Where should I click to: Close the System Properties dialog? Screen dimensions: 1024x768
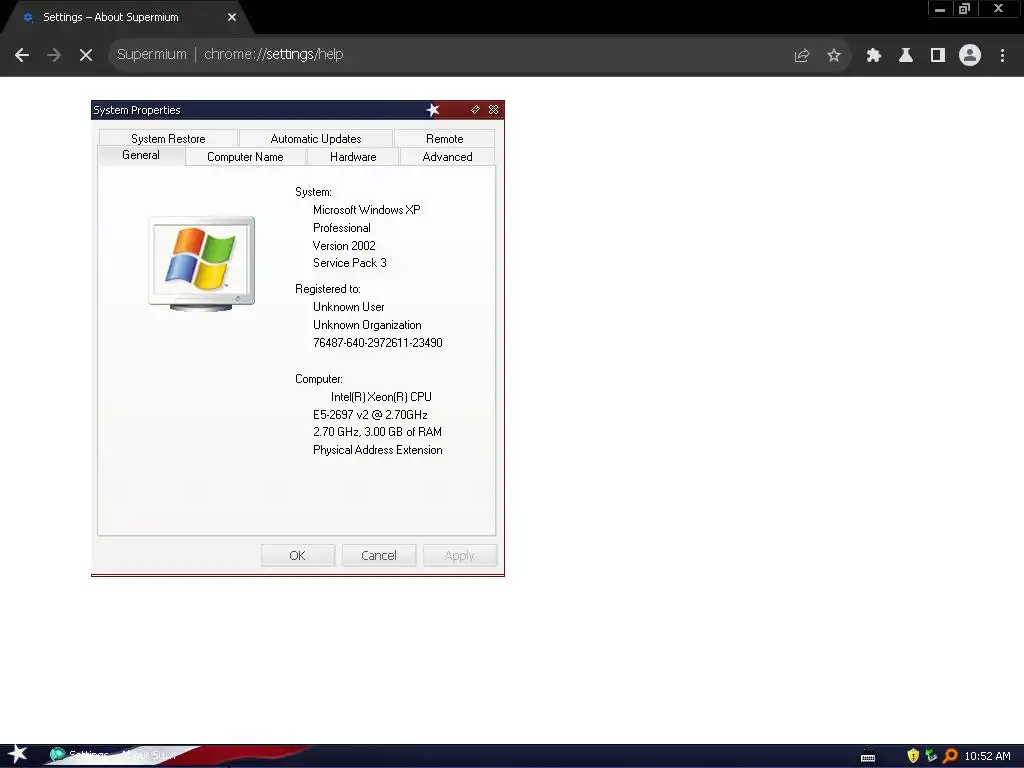pyautogui.click(x=494, y=110)
